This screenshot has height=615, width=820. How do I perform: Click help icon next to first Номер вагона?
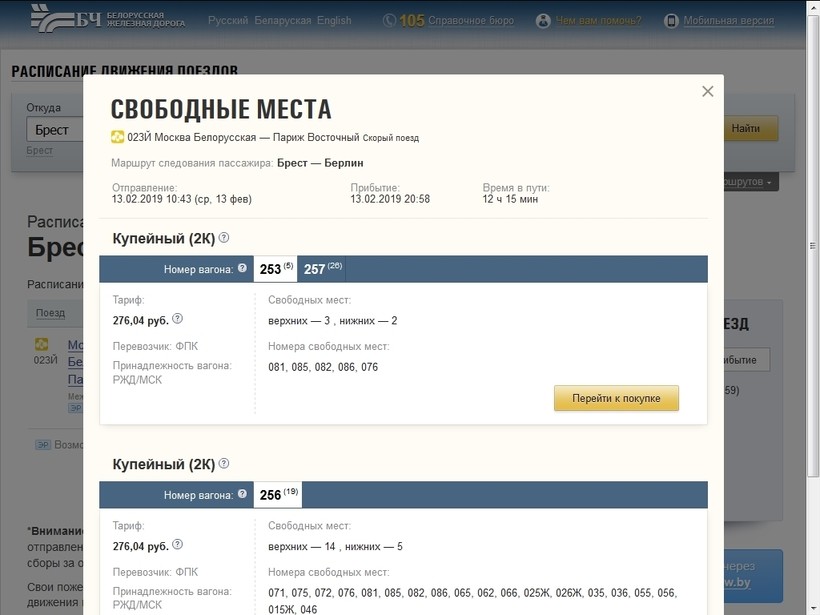242,268
